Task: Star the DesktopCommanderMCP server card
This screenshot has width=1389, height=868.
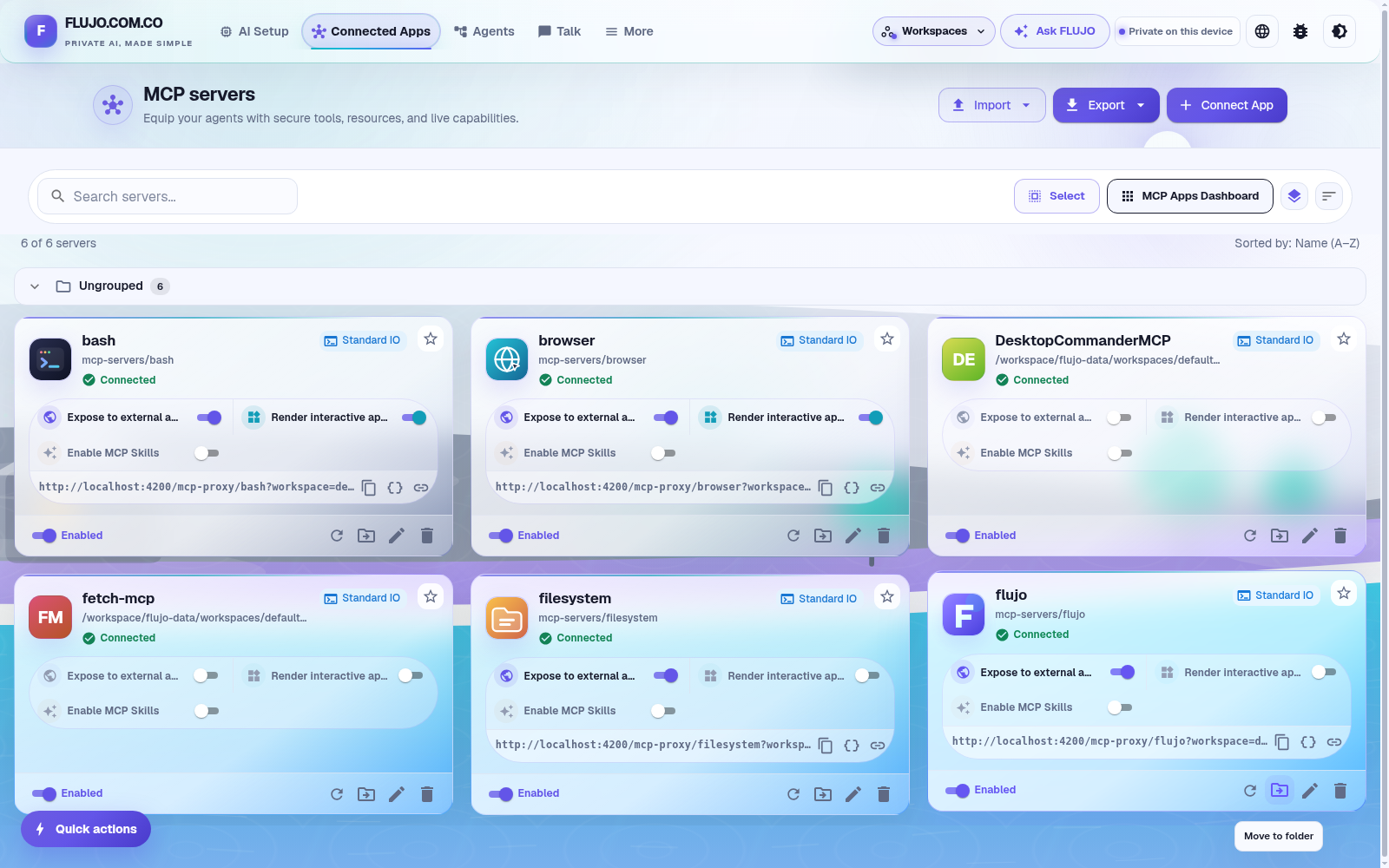Action: pos(1344,339)
